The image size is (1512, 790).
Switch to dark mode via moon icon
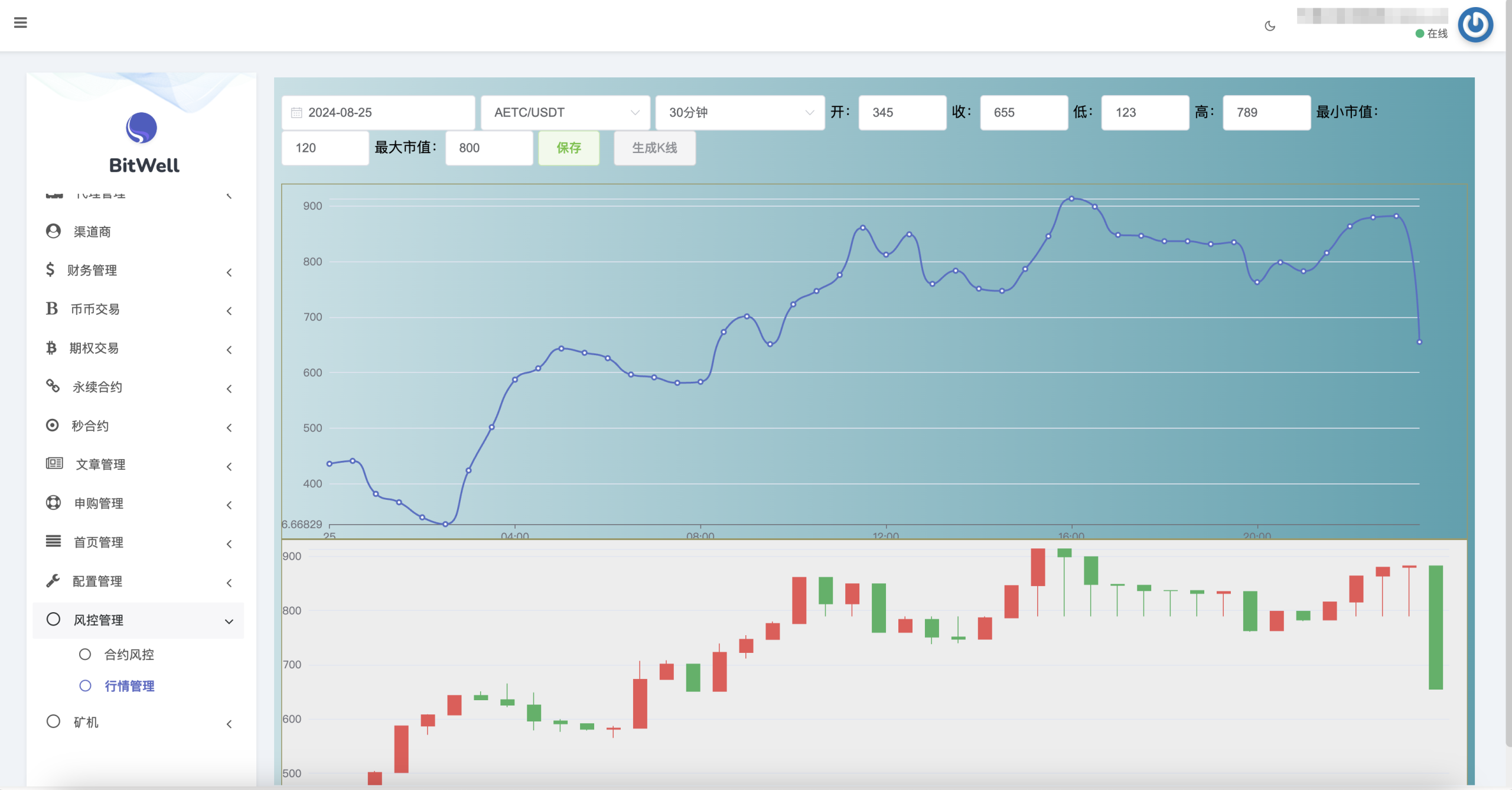coord(1270,26)
